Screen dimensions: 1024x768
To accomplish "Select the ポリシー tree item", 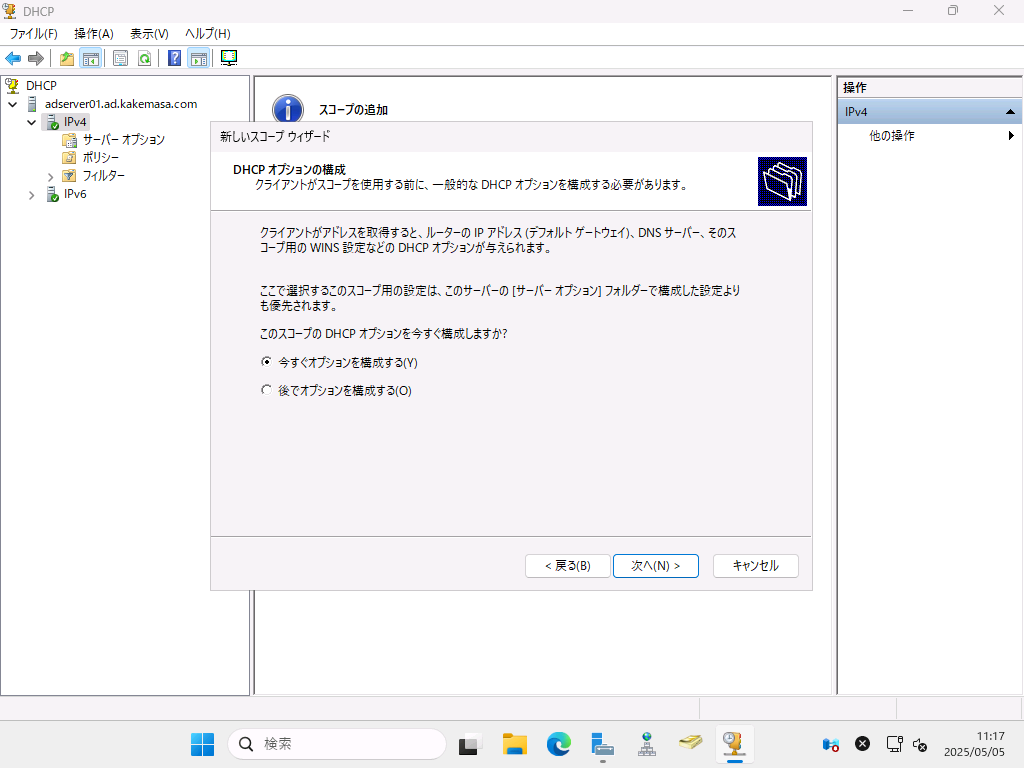I will [101, 157].
